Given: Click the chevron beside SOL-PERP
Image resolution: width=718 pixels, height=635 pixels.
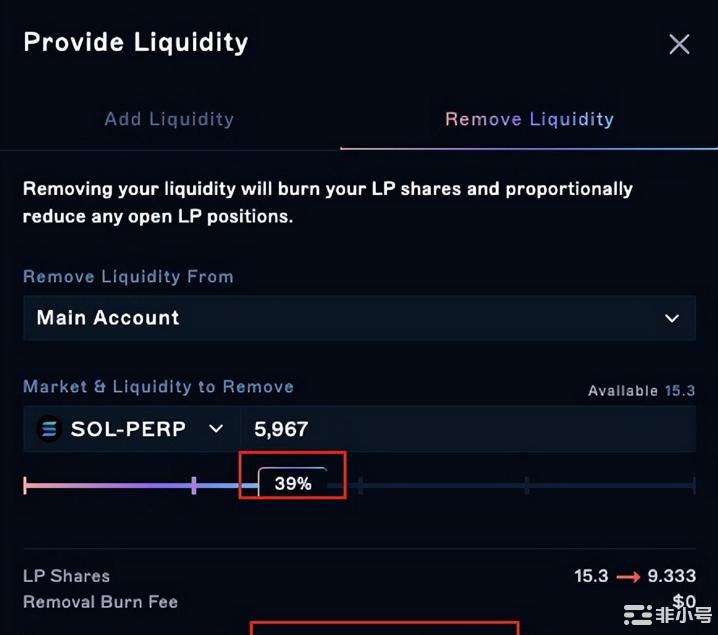Looking at the screenshot, I should point(216,429).
